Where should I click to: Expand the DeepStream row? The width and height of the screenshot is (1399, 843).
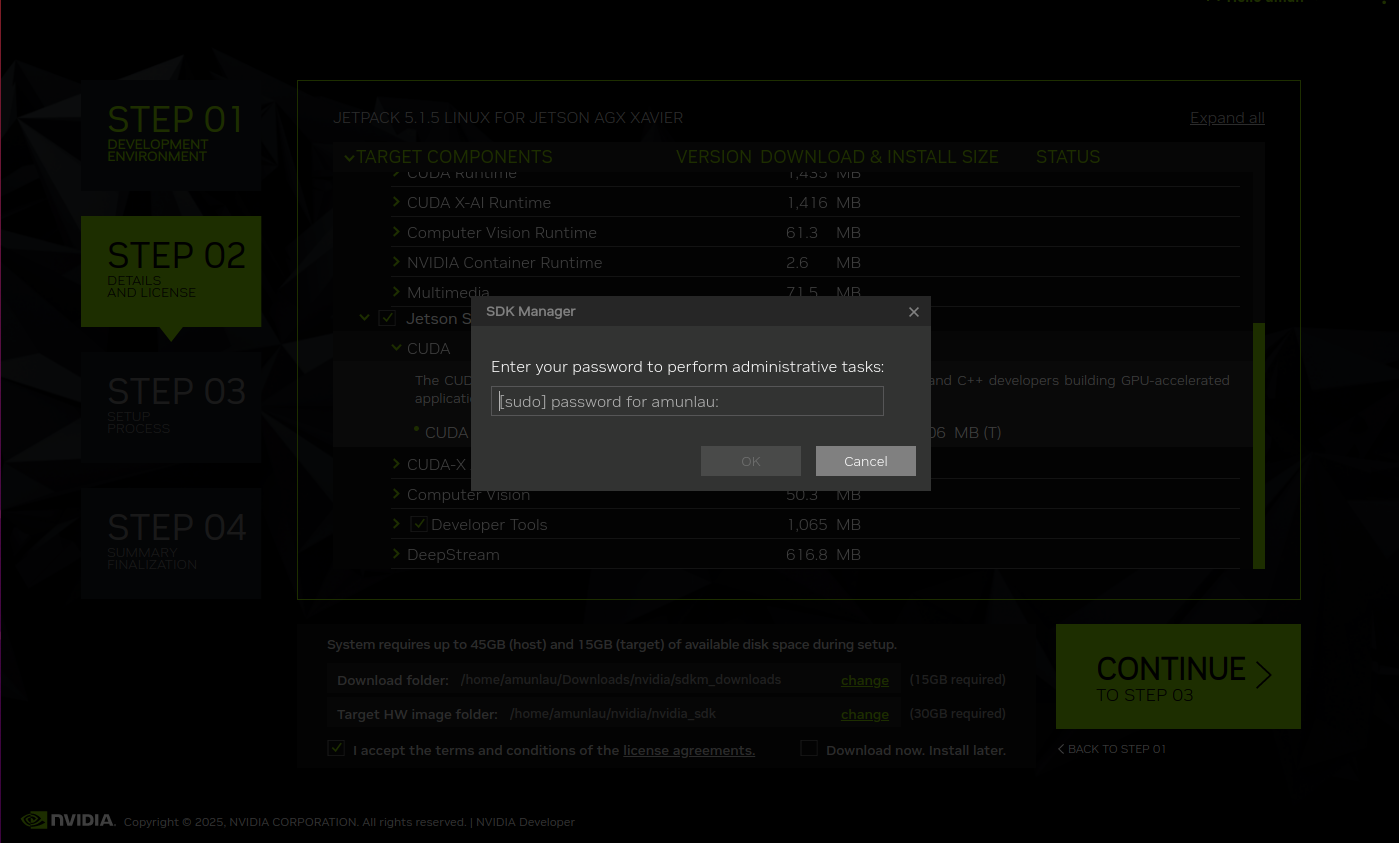[397, 554]
